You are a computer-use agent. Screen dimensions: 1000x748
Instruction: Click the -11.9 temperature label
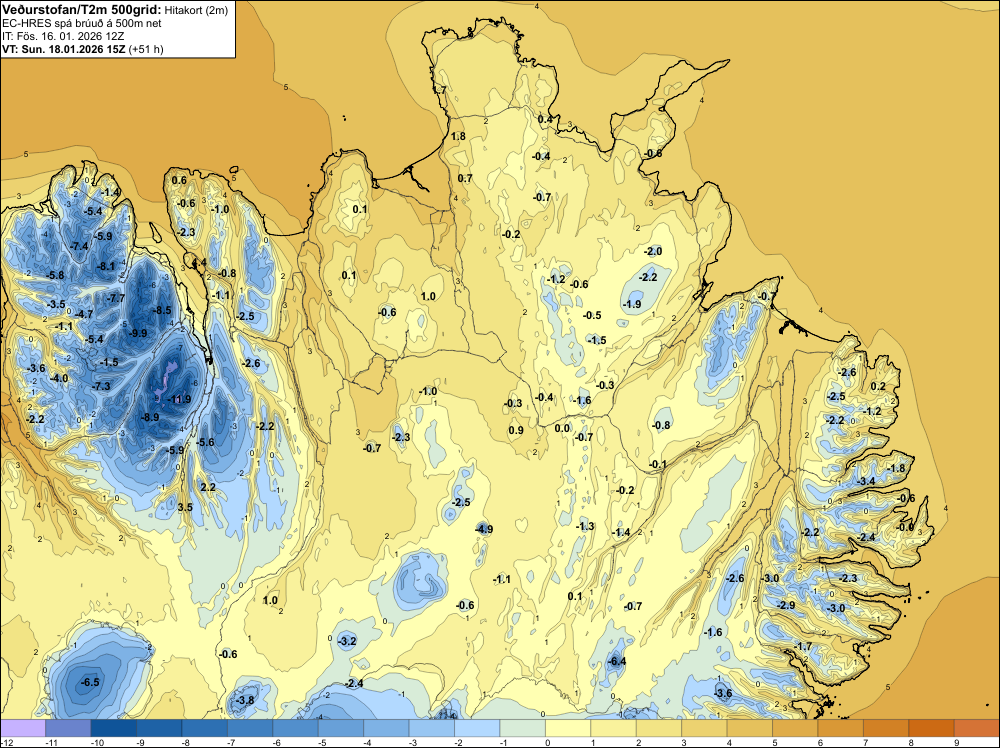[179, 400]
